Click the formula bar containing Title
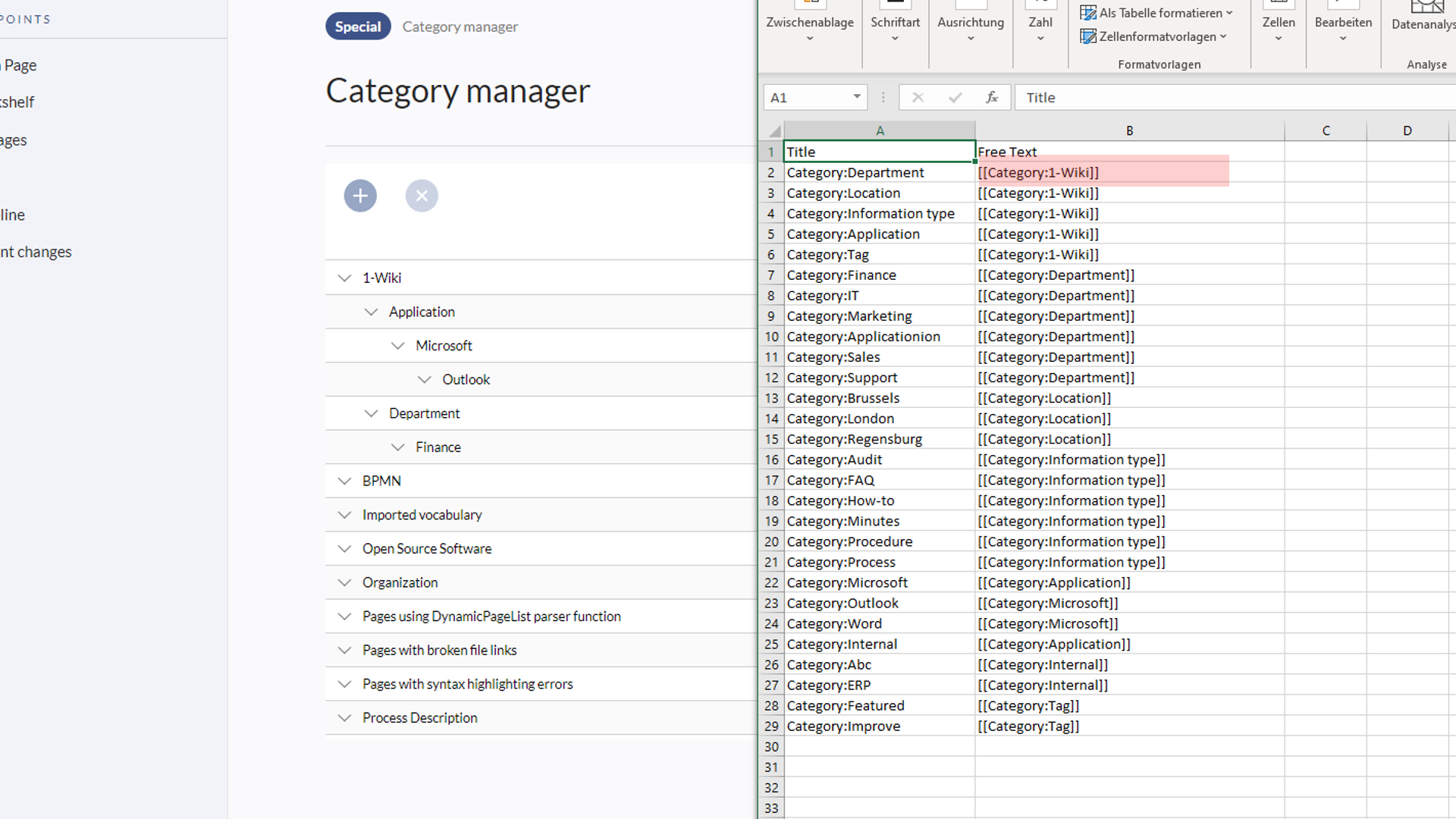This screenshot has width=1456, height=819. pos(1235,97)
